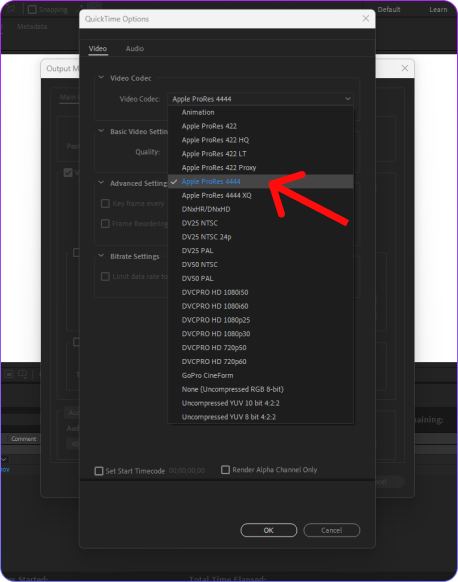Choose Apple ProRes 422 Proxy
Viewport: 458px width, 582px height.
pos(261,168)
